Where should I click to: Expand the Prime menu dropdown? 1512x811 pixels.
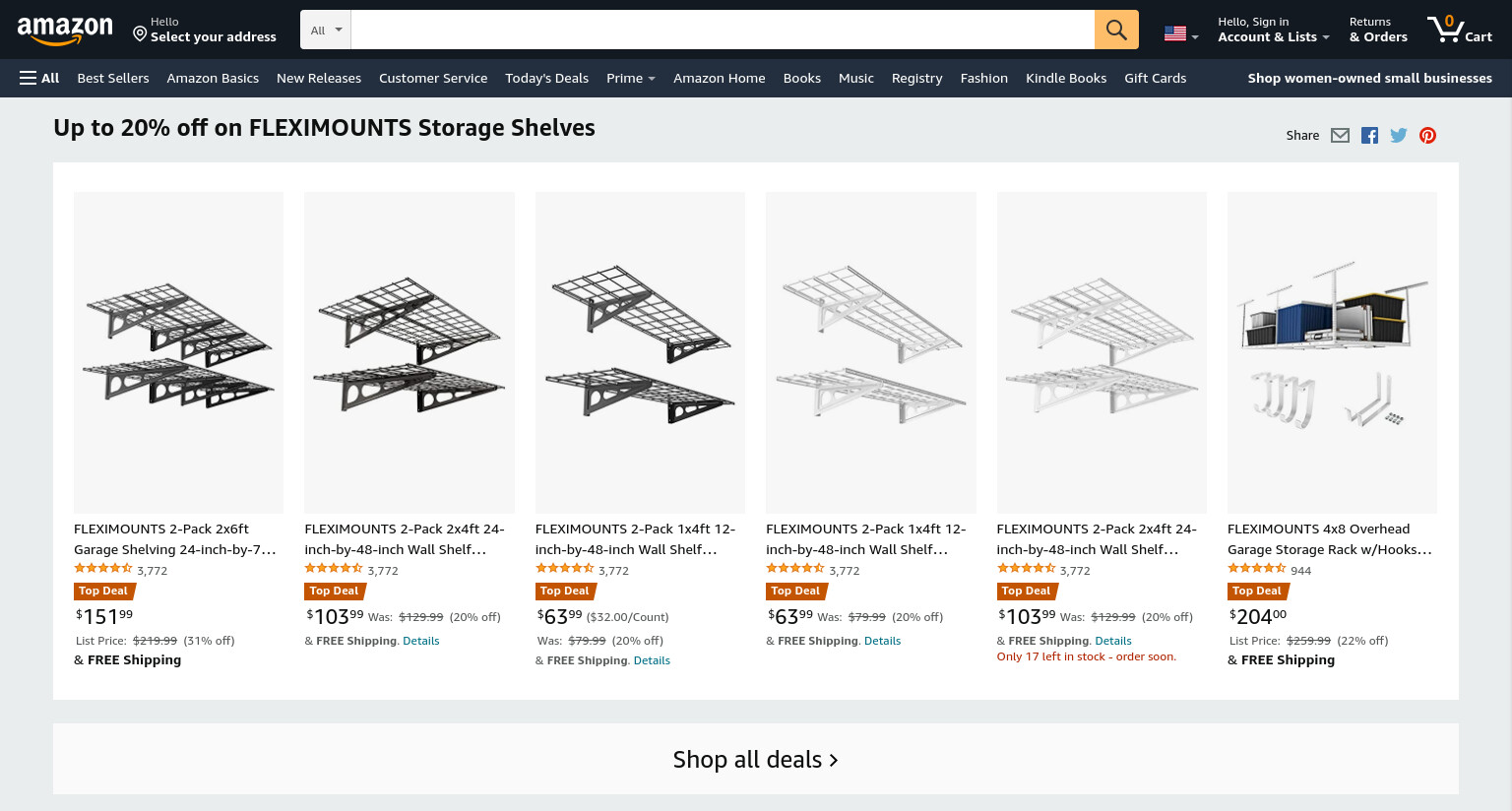coord(631,78)
